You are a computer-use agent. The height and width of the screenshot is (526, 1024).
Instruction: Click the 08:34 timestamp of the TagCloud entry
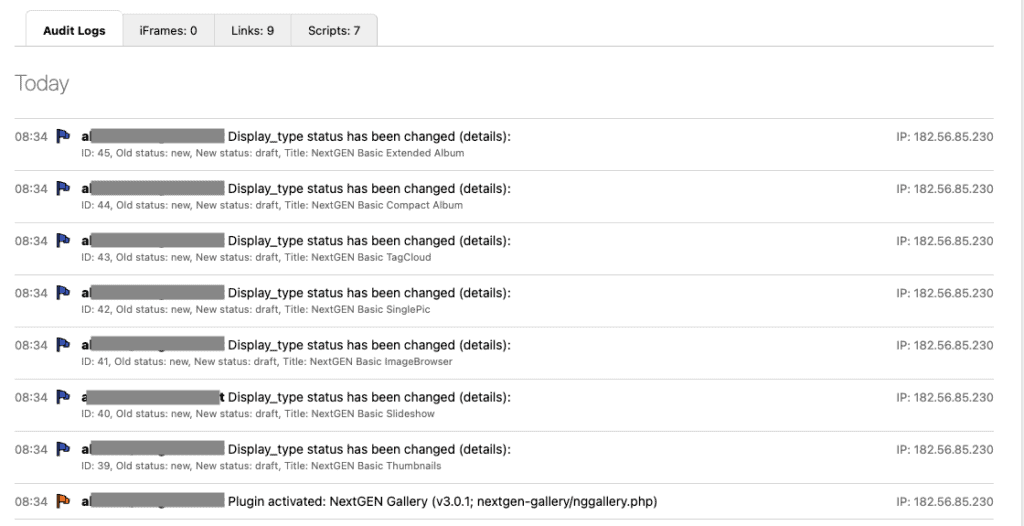(30, 240)
